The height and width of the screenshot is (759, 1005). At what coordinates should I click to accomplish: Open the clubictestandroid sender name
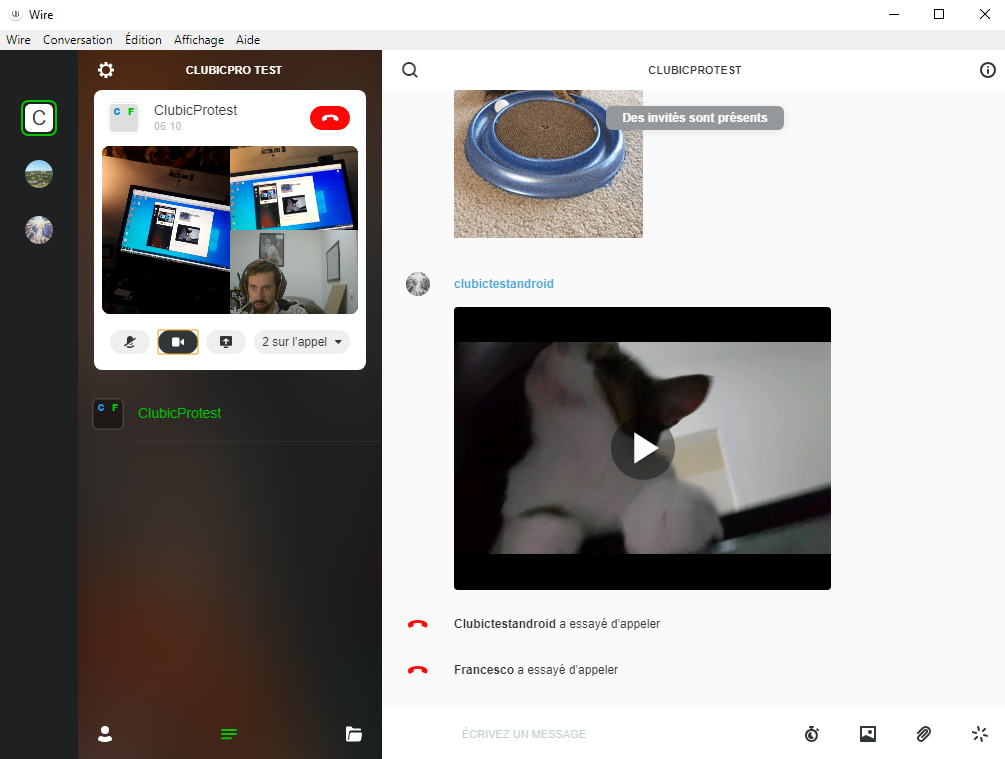click(504, 284)
